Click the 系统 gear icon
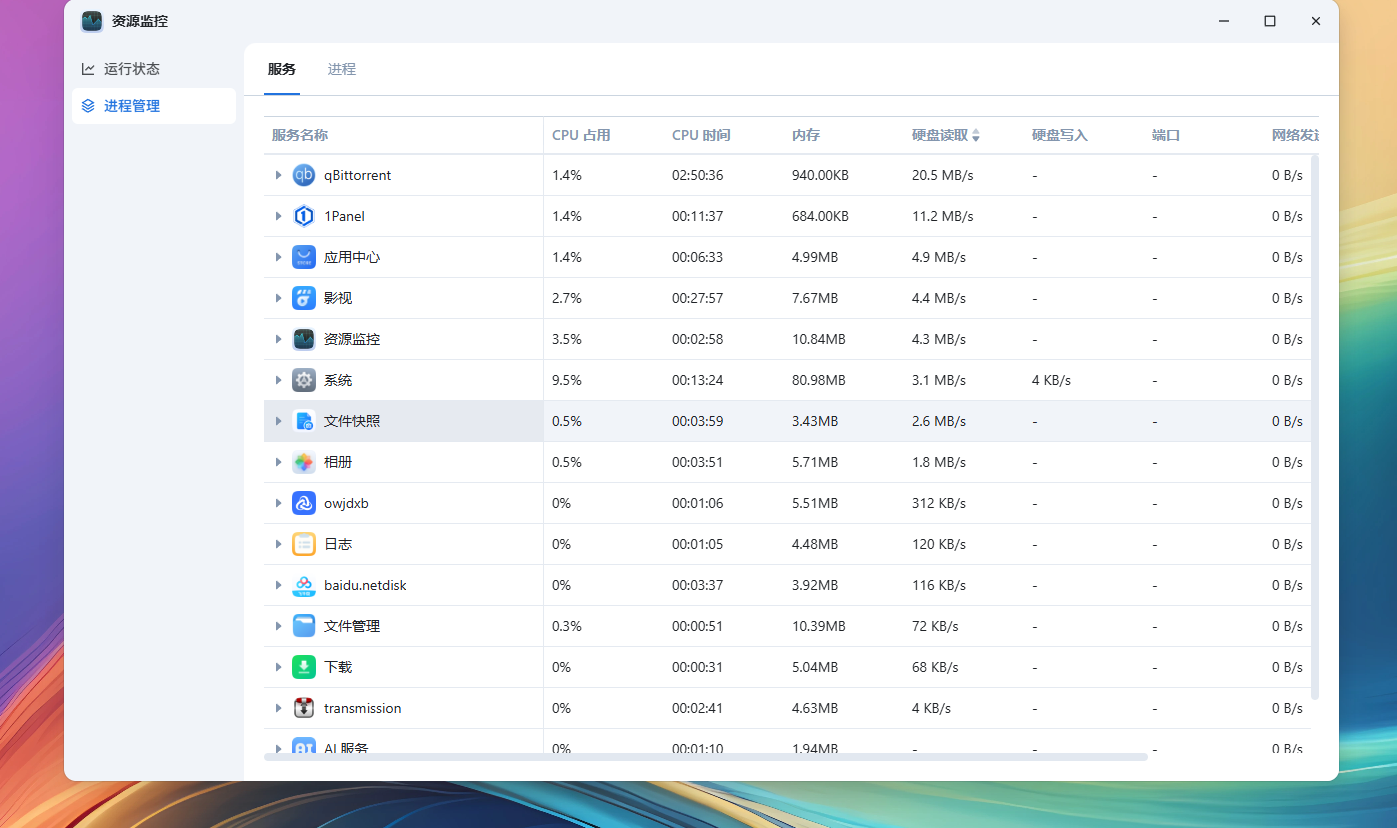The image size is (1397, 828). pos(304,380)
